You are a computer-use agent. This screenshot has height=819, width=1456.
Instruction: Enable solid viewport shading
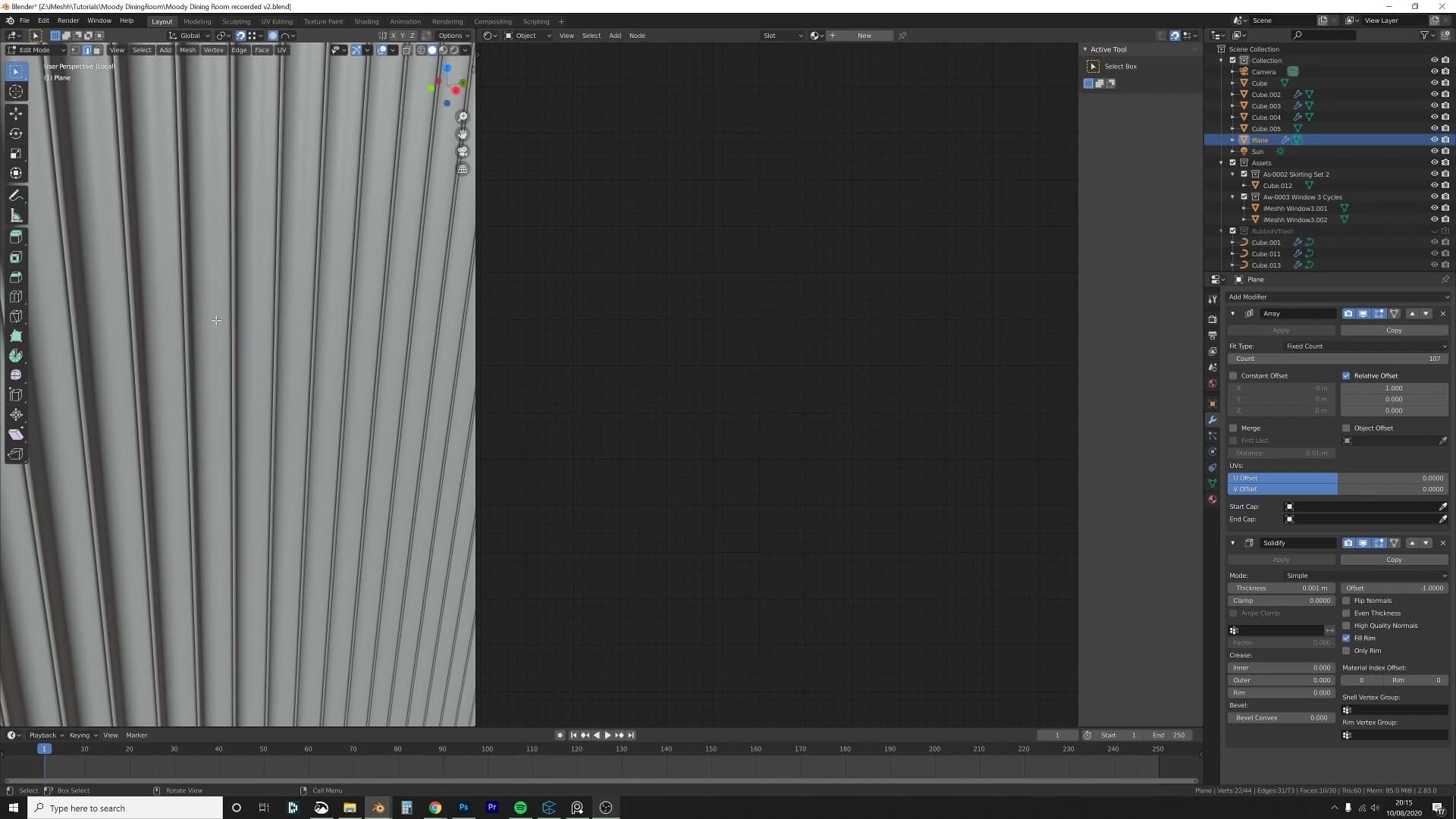point(432,50)
